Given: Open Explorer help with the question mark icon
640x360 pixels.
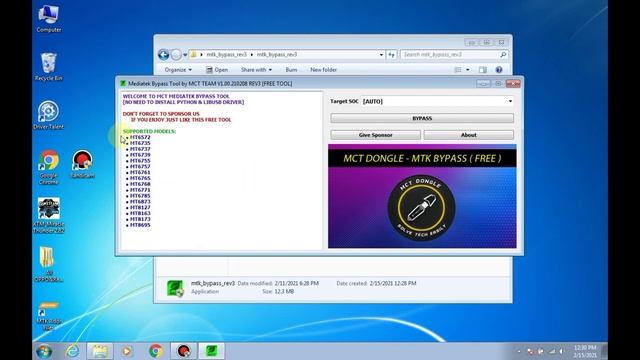Looking at the screenshot, I should click(x=499, y=70).
